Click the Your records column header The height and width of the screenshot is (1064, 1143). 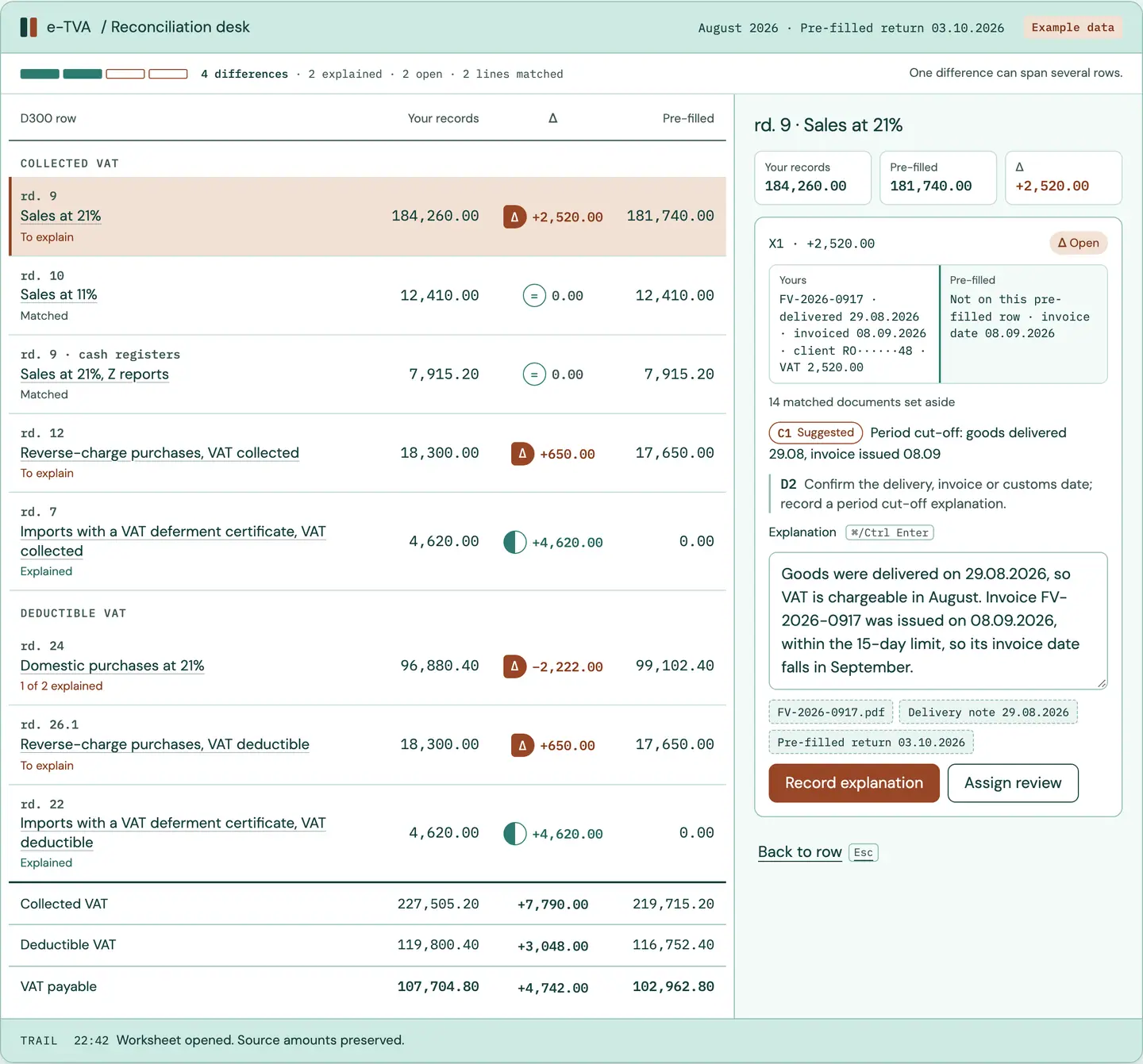coord(443,118)
